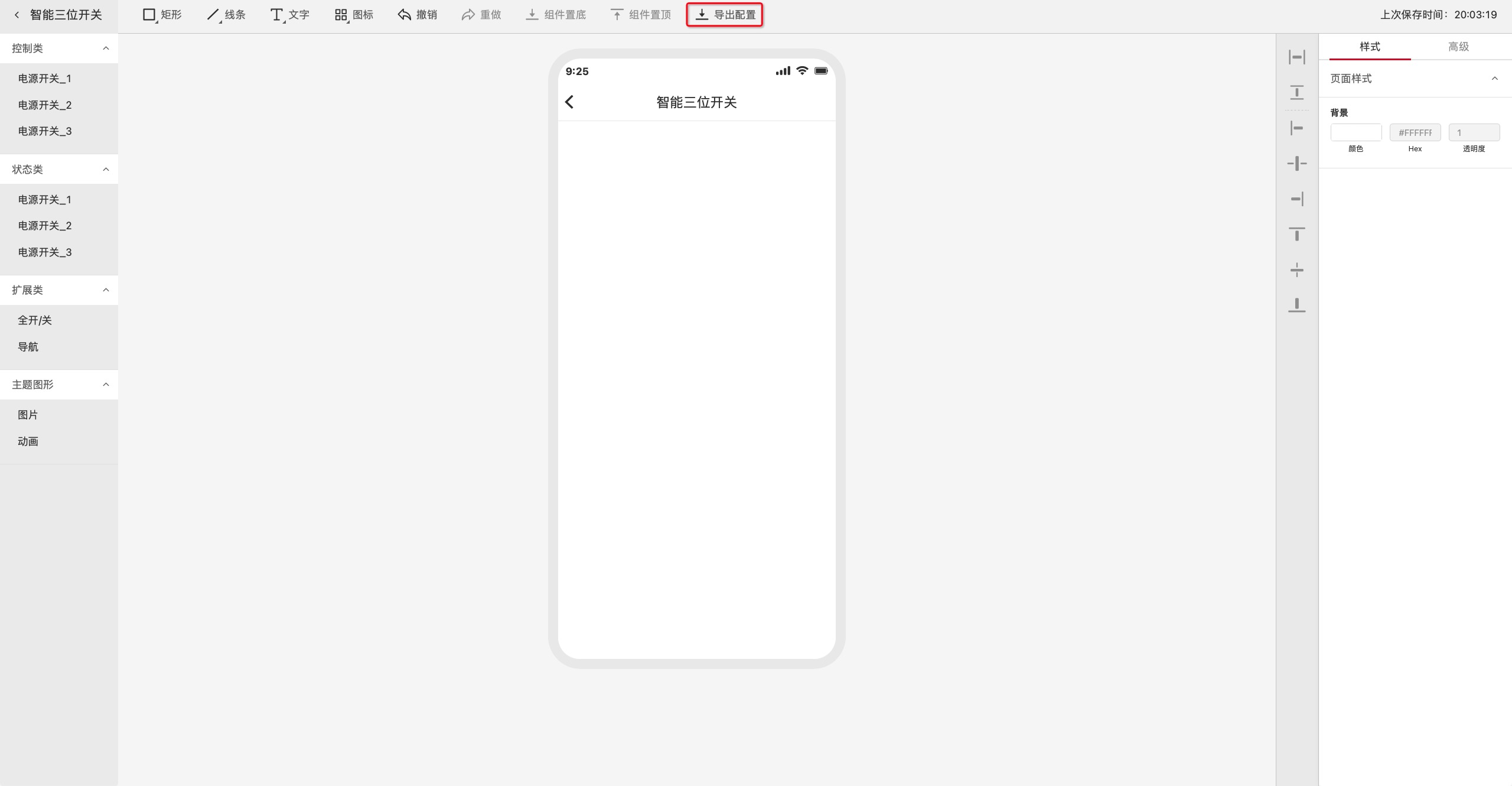Select the 样式 tab
Screen dimensions: 1512x786
click(x=1370, y=47)
